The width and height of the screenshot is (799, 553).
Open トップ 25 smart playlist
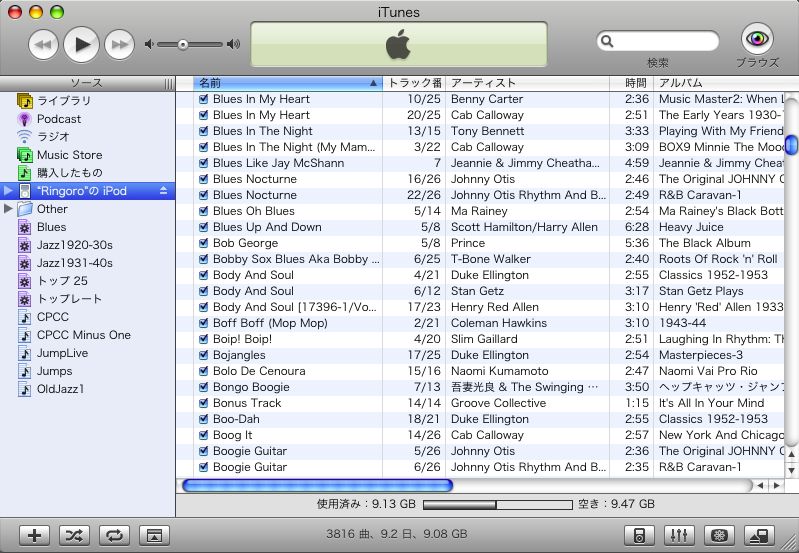click(88, 281)
